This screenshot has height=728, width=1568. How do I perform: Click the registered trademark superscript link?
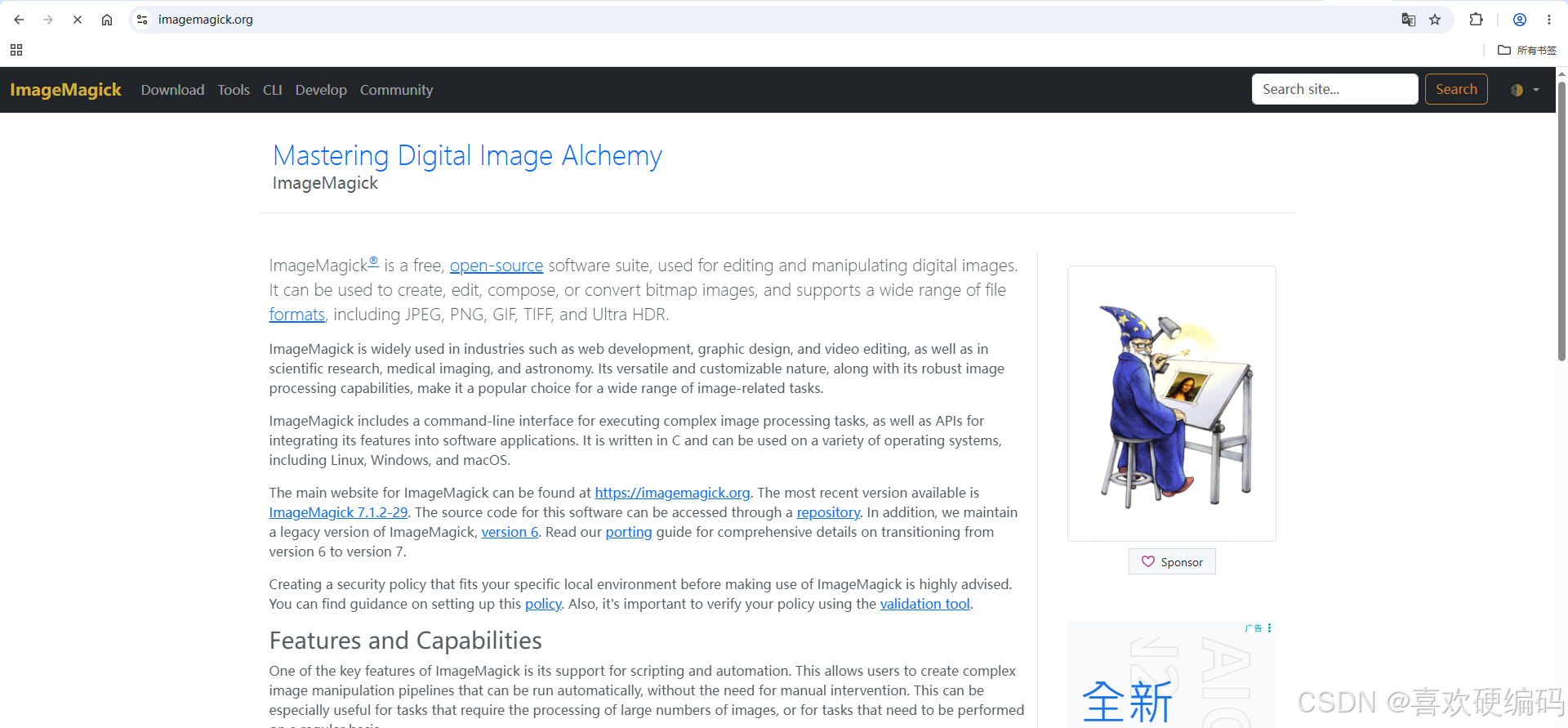tap(373, 261)
